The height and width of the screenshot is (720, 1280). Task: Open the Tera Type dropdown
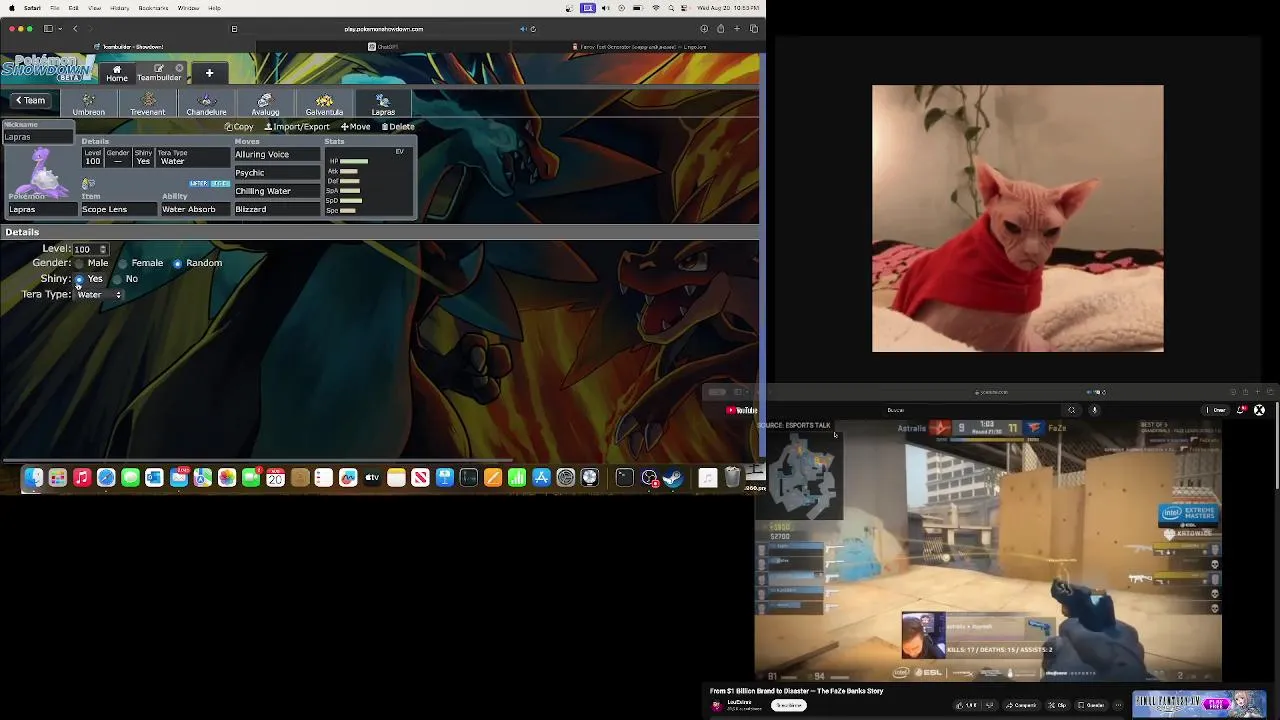pyautogui.click(x=99, y=295)
